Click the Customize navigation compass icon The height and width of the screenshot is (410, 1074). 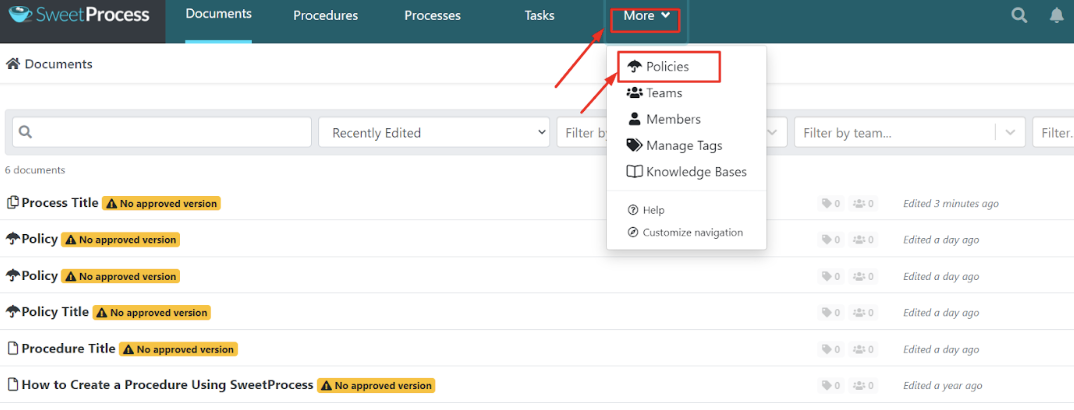point(633,233)
